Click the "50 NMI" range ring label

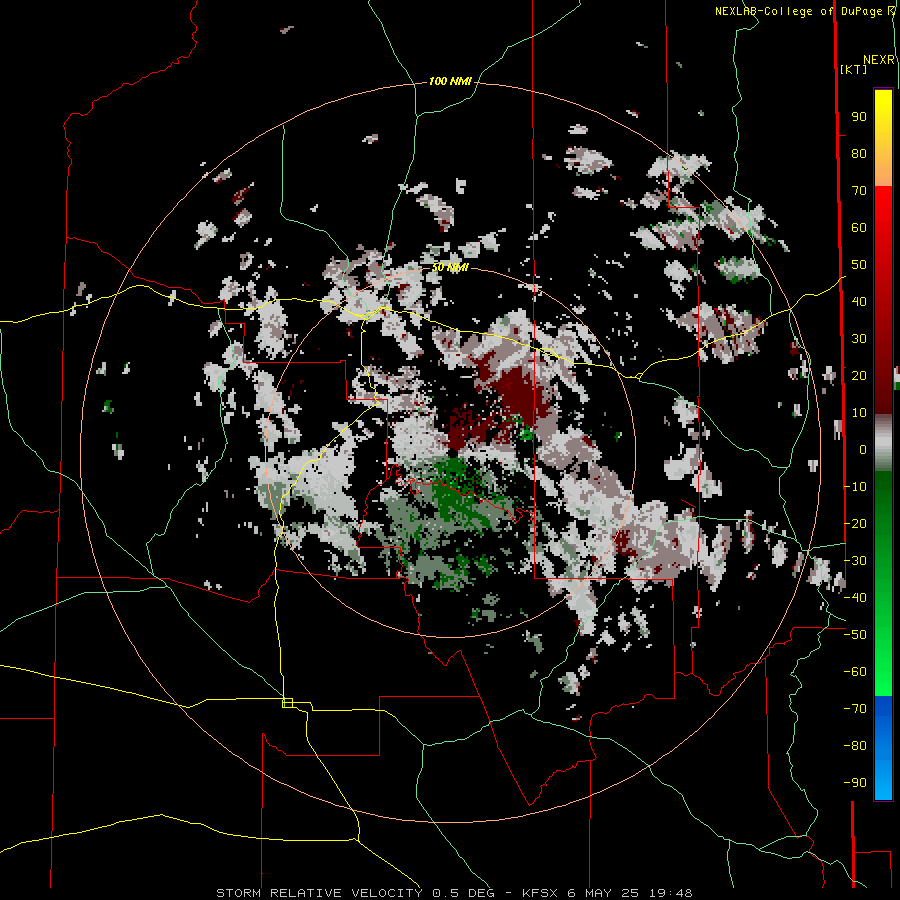pyautogui.click(x=451, y=267)
